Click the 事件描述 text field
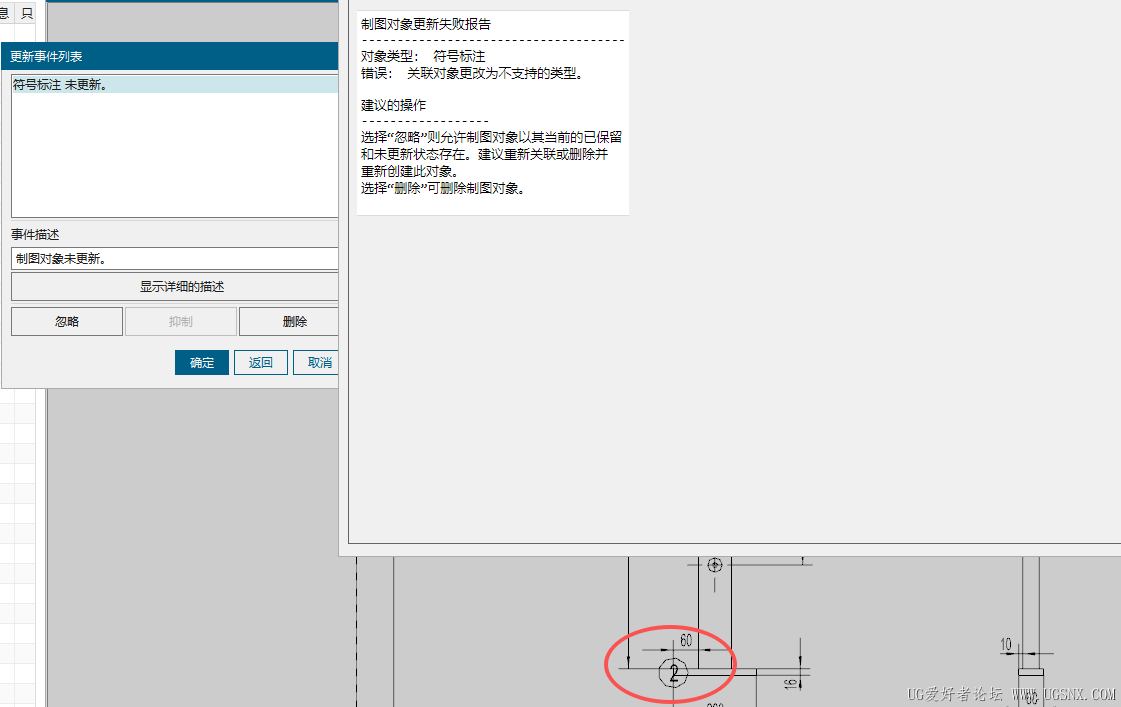 pyautogui.click(x=174, y=258)
